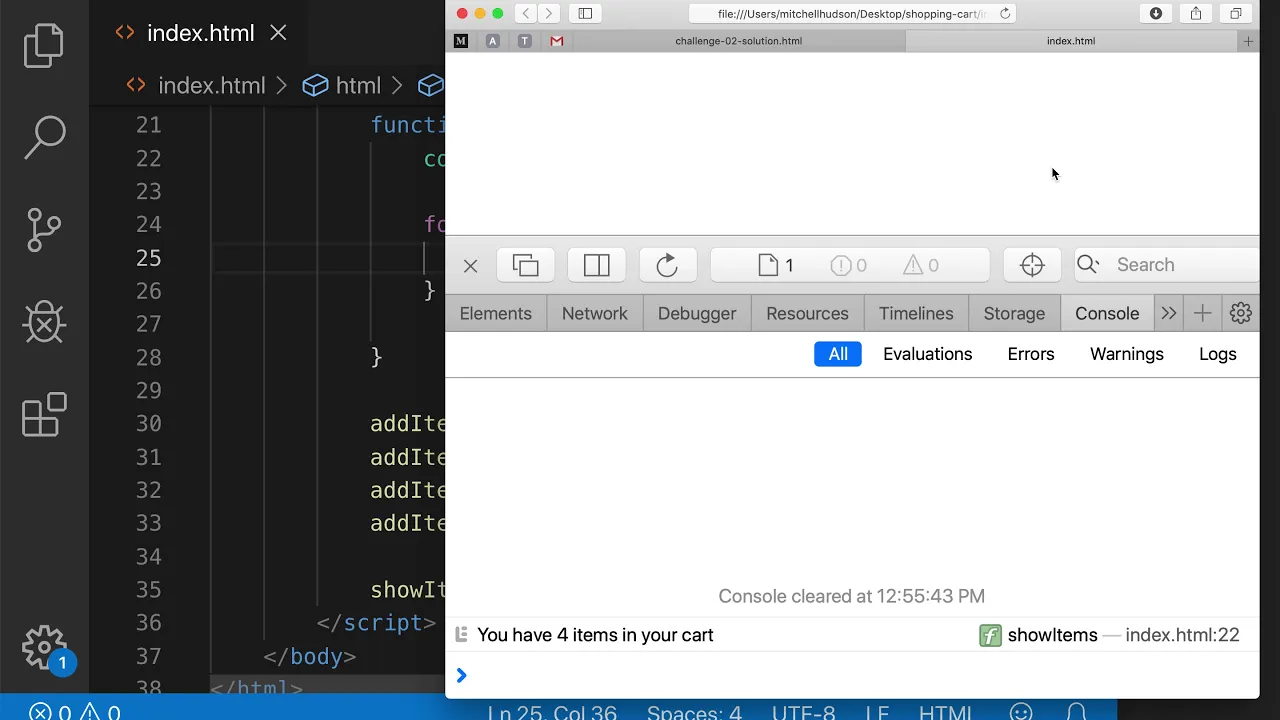The image size is (1280, 720).
Task: Open the Search view in VS Code
Action: (x=44, y=138)
